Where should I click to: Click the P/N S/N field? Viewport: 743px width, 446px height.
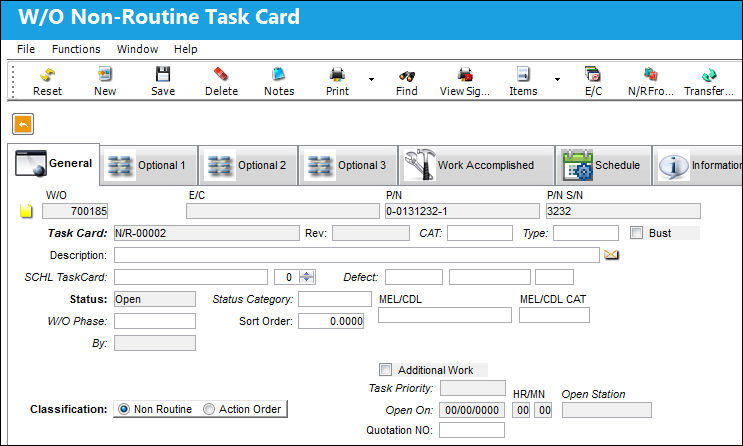click(x=623, y=211)
